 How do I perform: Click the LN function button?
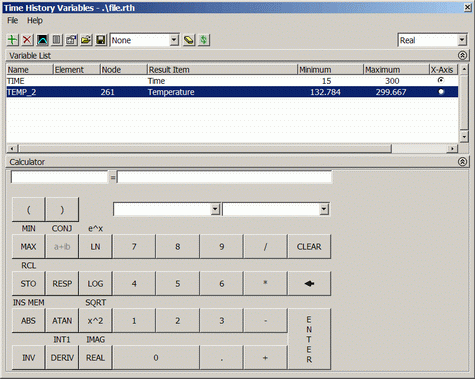point(95,246)
